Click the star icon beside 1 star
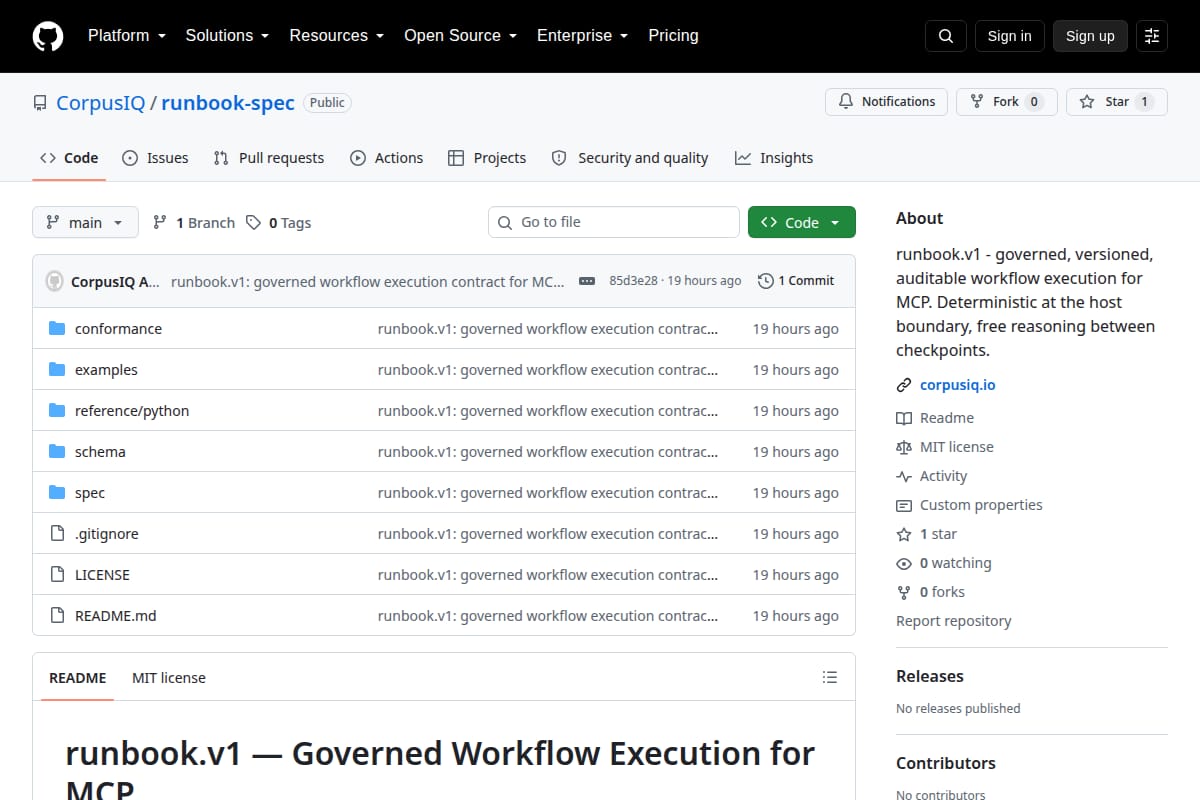The height and width of the screenshot is (800, 1200). (x=904, y=534)
